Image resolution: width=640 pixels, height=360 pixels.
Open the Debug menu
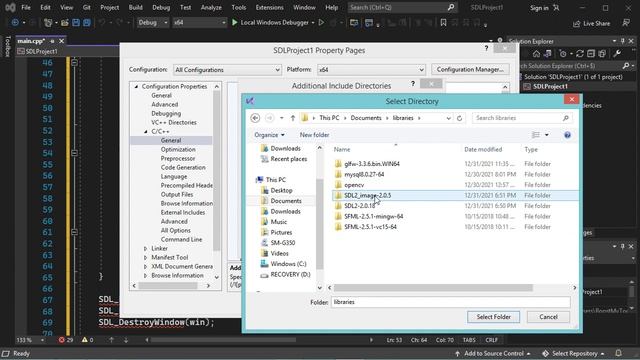(x=161, y=7)
